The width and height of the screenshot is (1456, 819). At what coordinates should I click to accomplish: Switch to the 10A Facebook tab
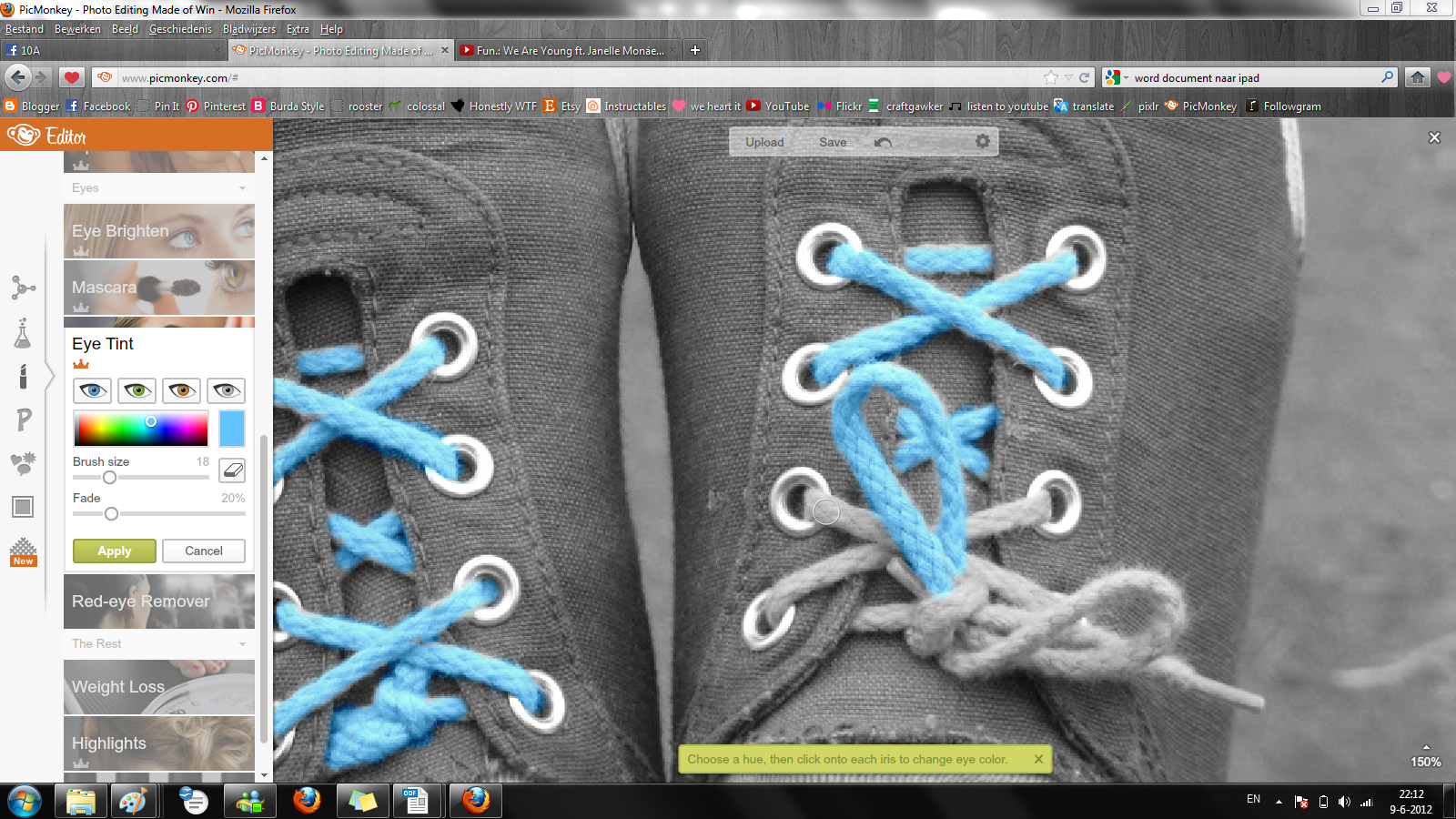[113, 50]
